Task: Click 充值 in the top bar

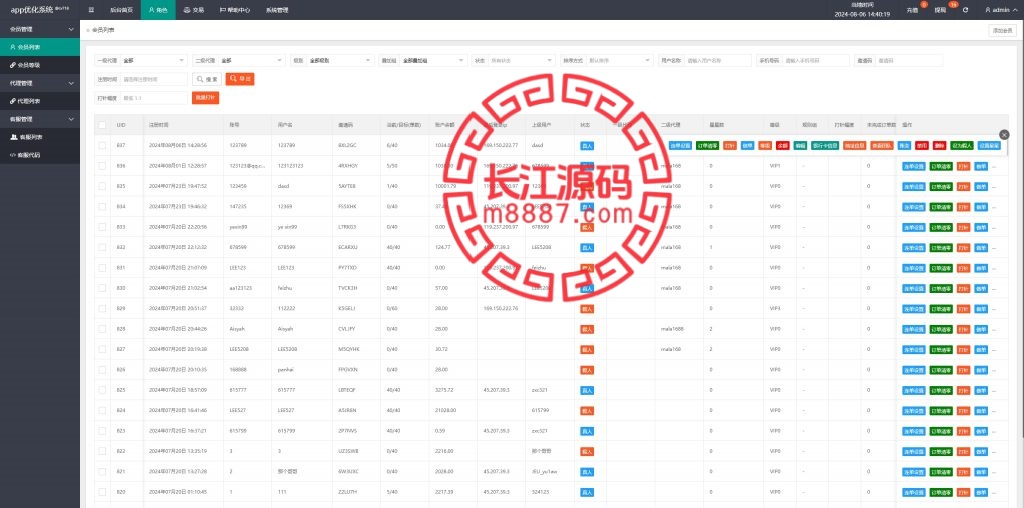Action: [x=912, y=10]
